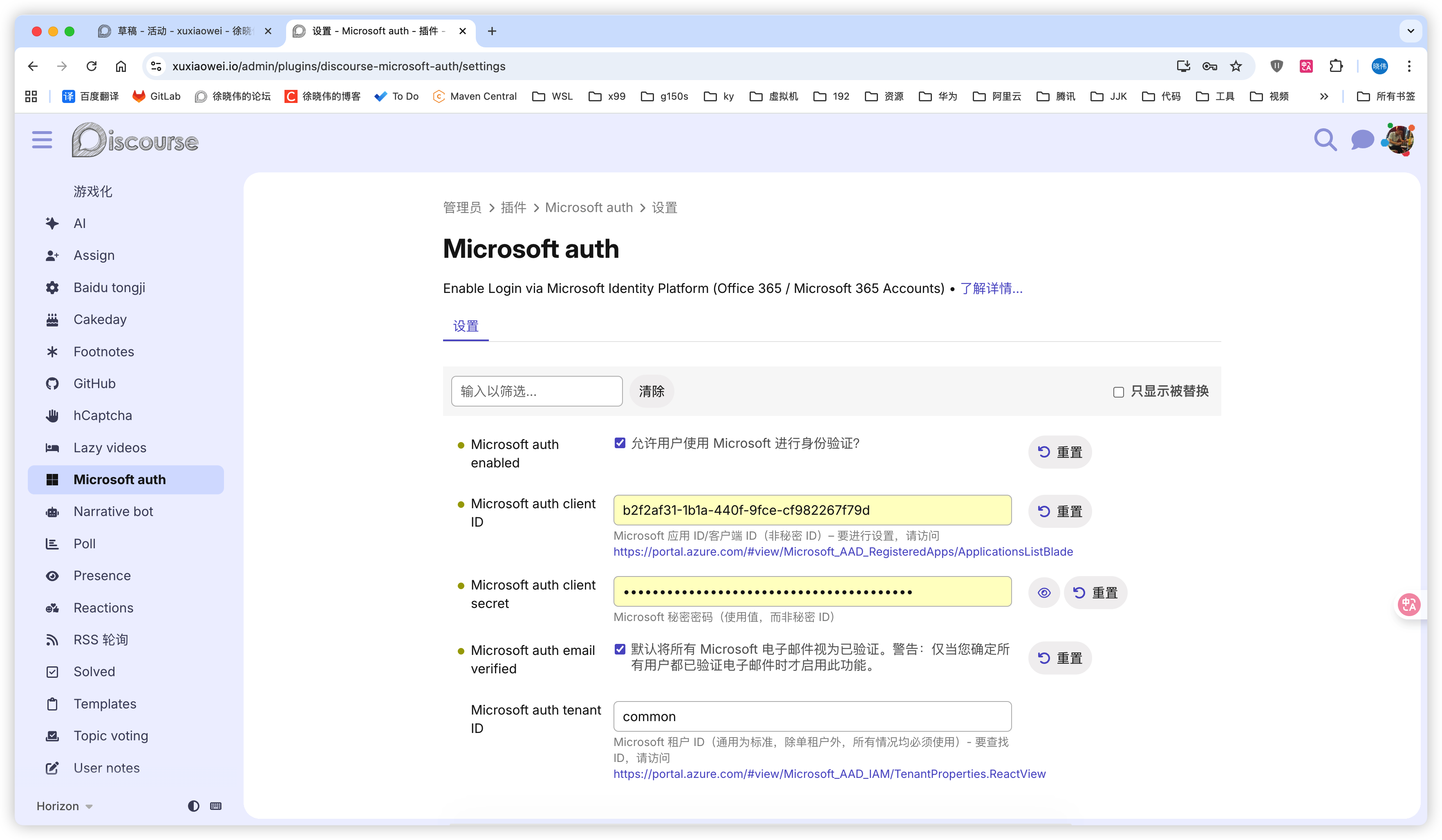The height and width of the screenshot is (840, 1442).
Task: Open the chat bubble icon
Action: coord(1362,140)
